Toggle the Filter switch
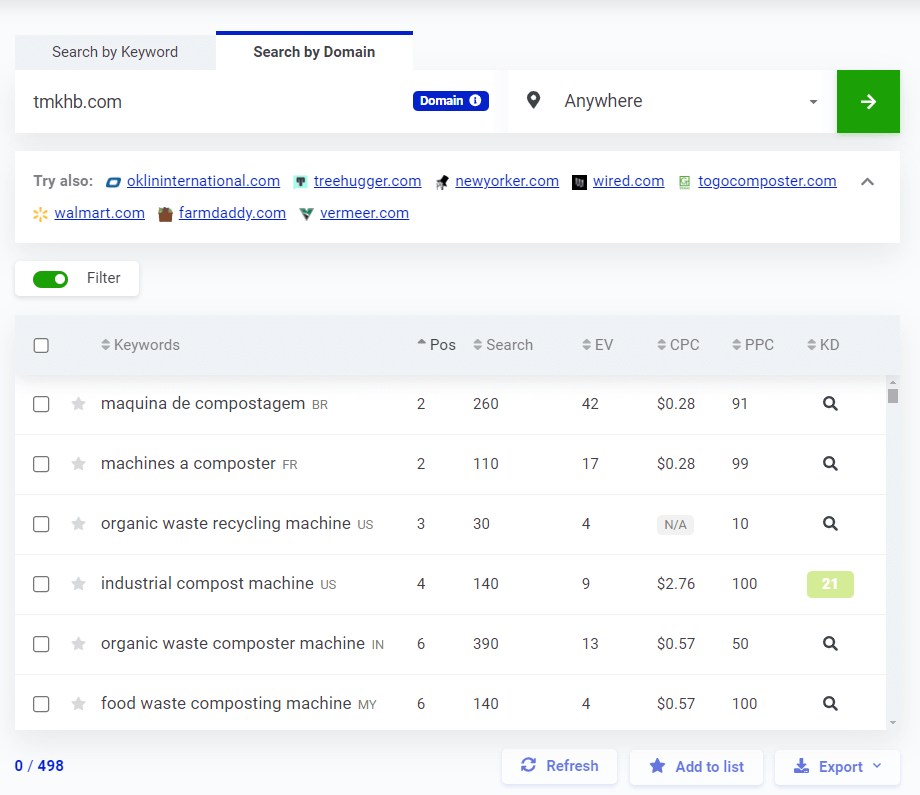 (x=50, y=279)
